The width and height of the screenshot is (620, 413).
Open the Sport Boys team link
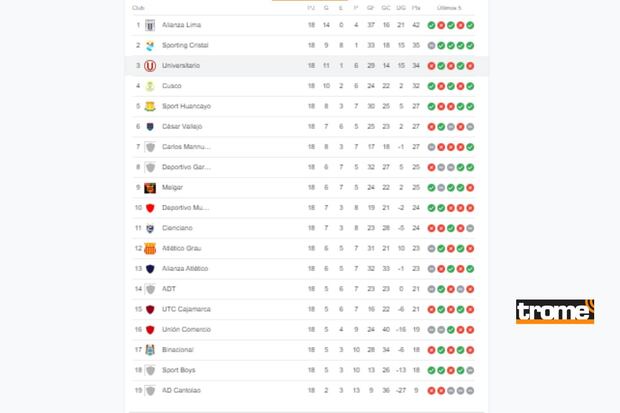(x=178, y=370)
